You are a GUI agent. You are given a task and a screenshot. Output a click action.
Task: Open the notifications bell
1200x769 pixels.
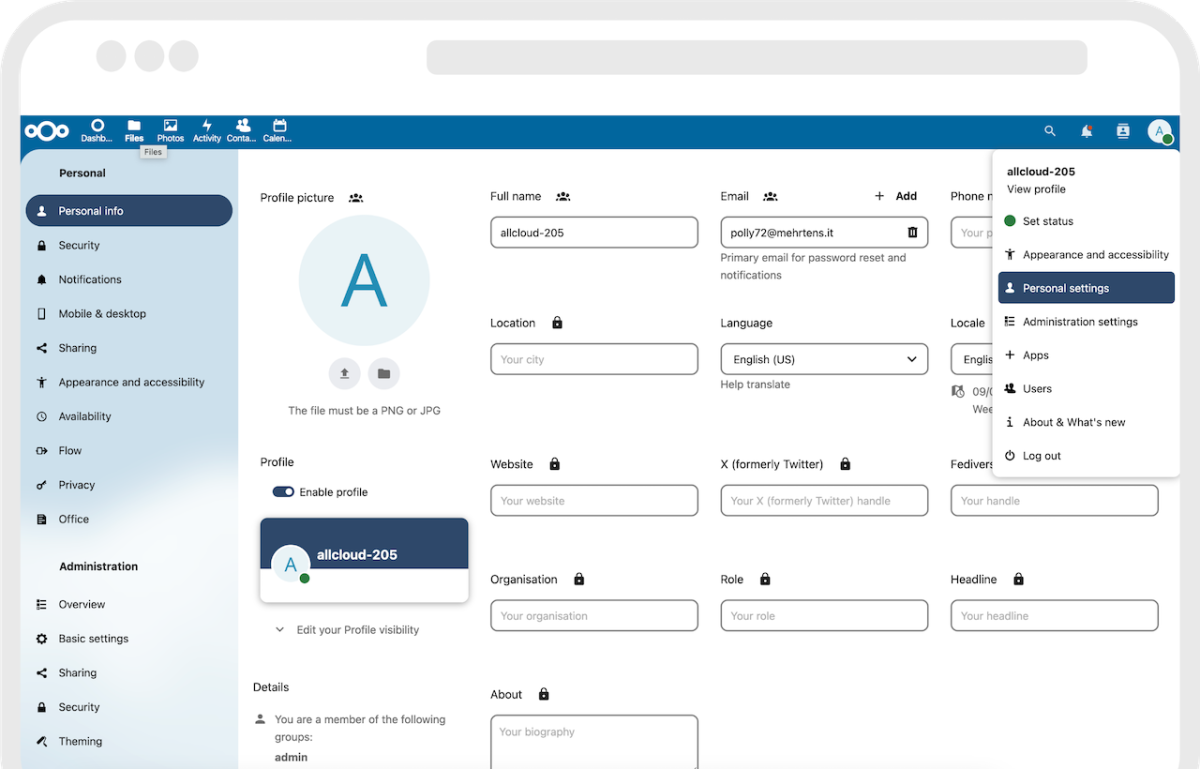coord(1086,131)
